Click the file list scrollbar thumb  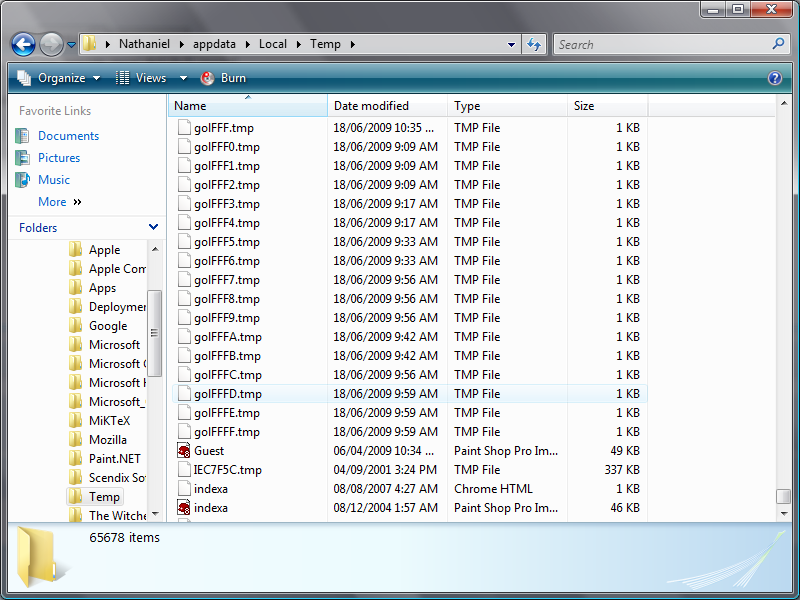[783, 496]
